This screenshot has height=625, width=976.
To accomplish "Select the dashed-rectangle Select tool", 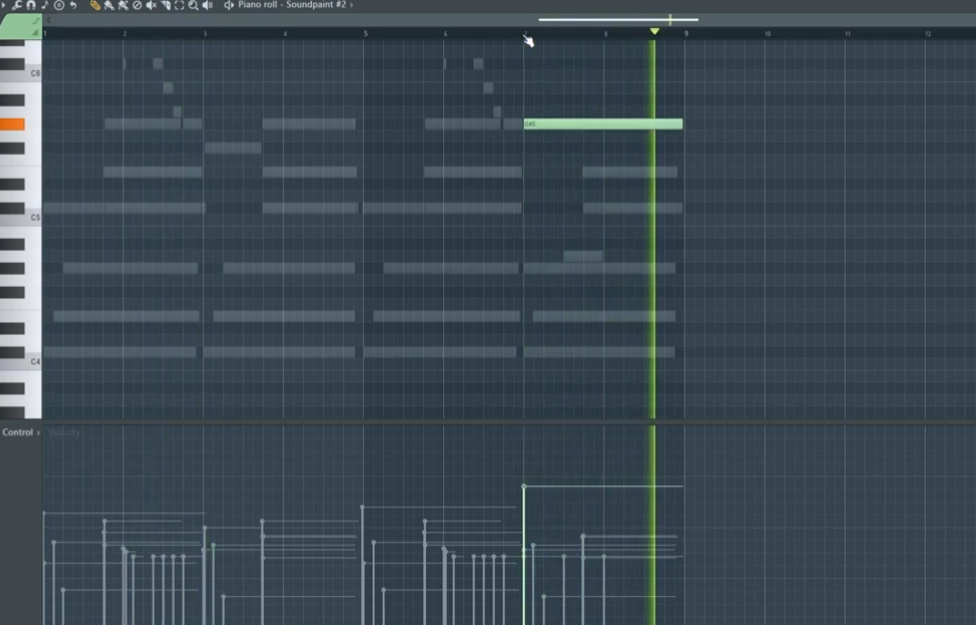I will [179, 5].
